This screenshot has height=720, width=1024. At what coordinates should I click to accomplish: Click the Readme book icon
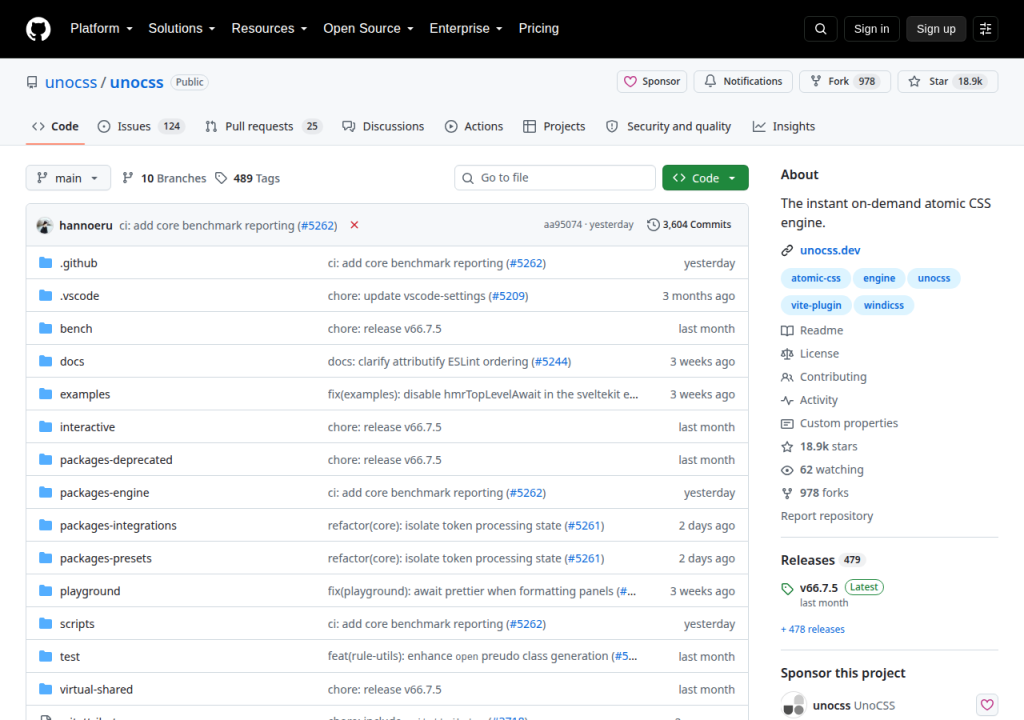tap(787, 331)
